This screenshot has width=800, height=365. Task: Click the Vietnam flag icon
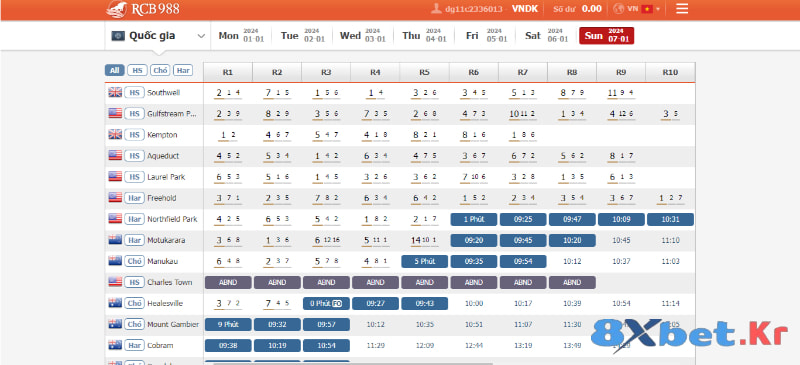click(647, 9)
